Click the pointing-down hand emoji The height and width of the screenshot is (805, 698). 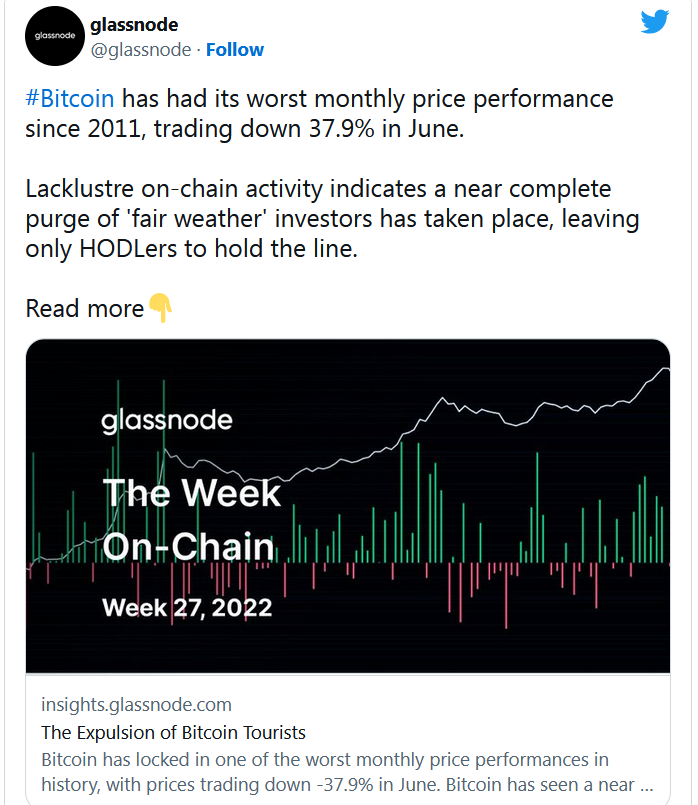(x=160, y=308)
